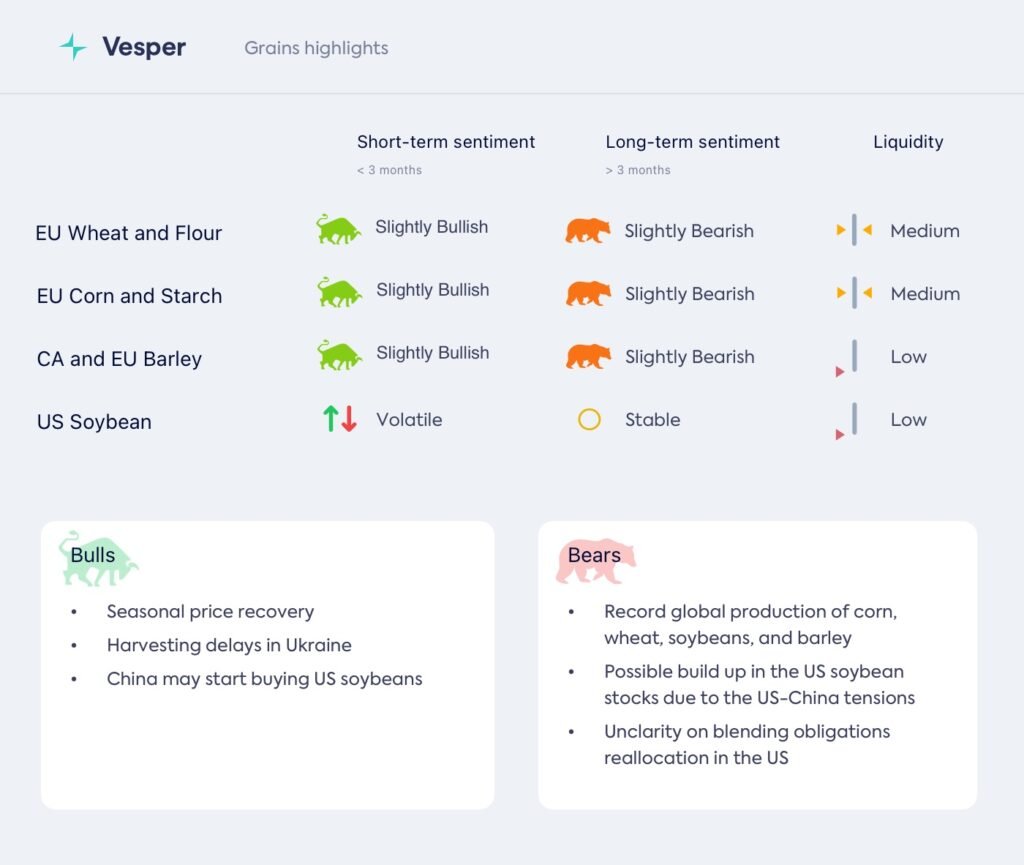Click the Record global production bullet in Bears
Screen dimensions: 1024x865
750,624
